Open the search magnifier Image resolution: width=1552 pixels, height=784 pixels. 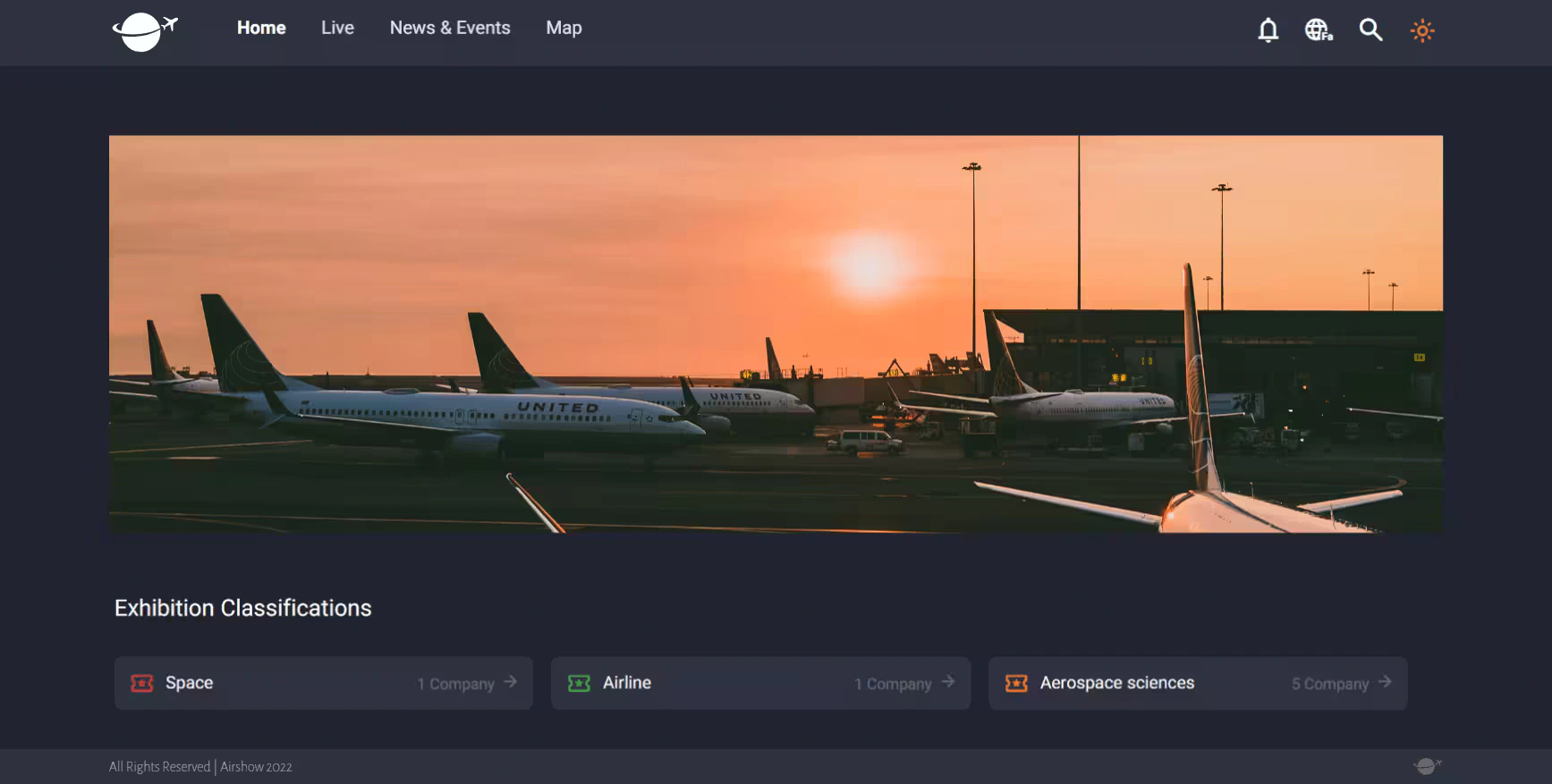tap(1370, 30)
